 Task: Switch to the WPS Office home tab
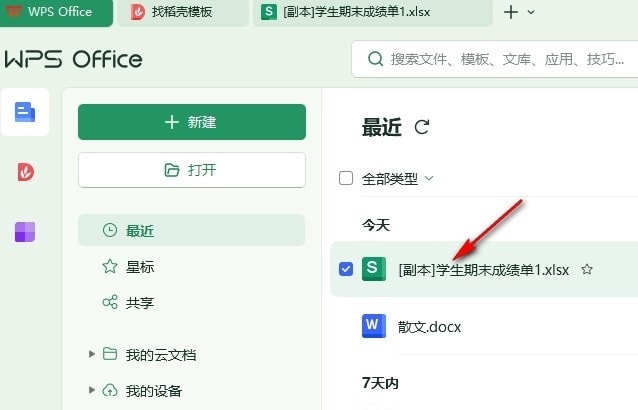tap(56, 12)
